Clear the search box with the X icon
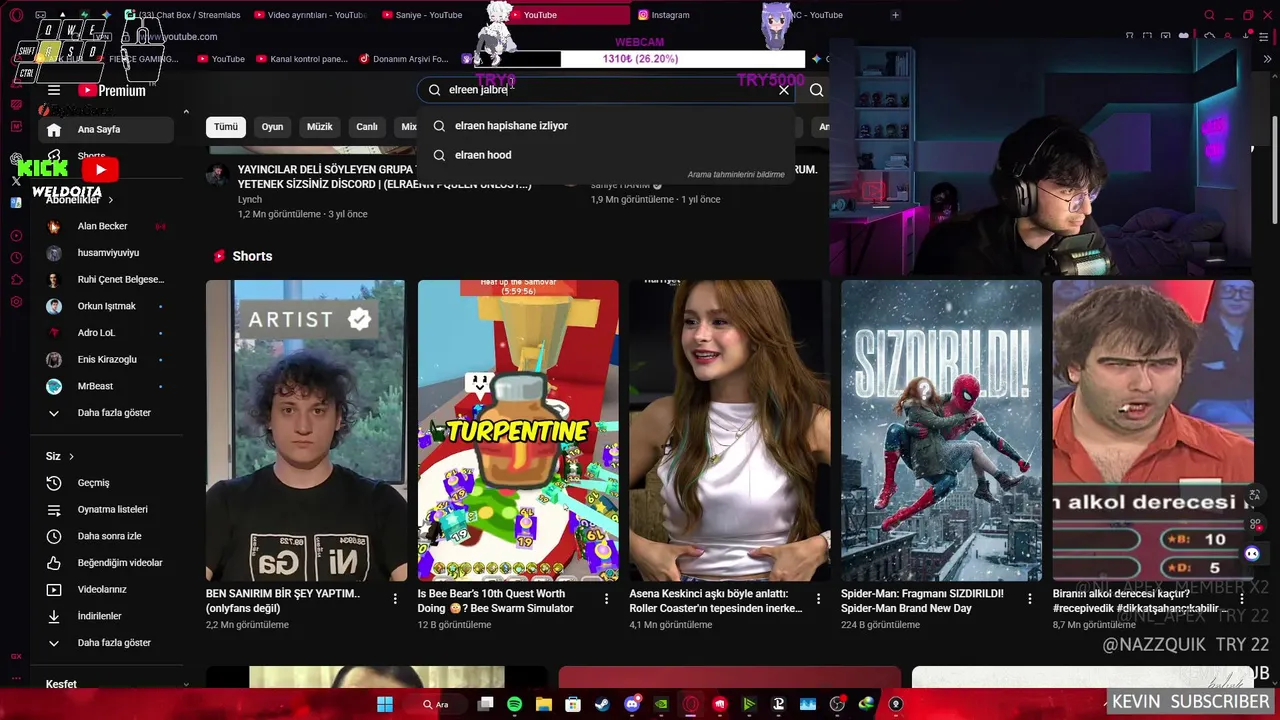Screen dimensions: 1280x720 pos(784,90)
